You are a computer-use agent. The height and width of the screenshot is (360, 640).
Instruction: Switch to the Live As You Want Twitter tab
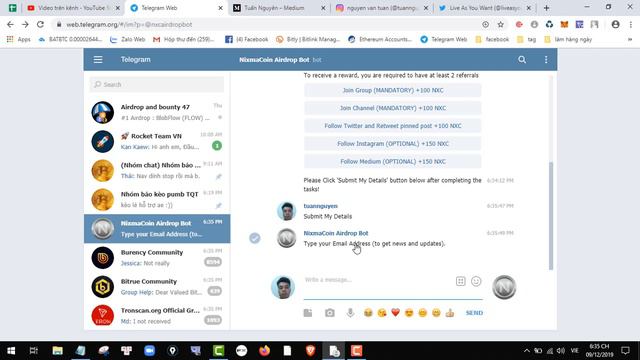(483, 8)
